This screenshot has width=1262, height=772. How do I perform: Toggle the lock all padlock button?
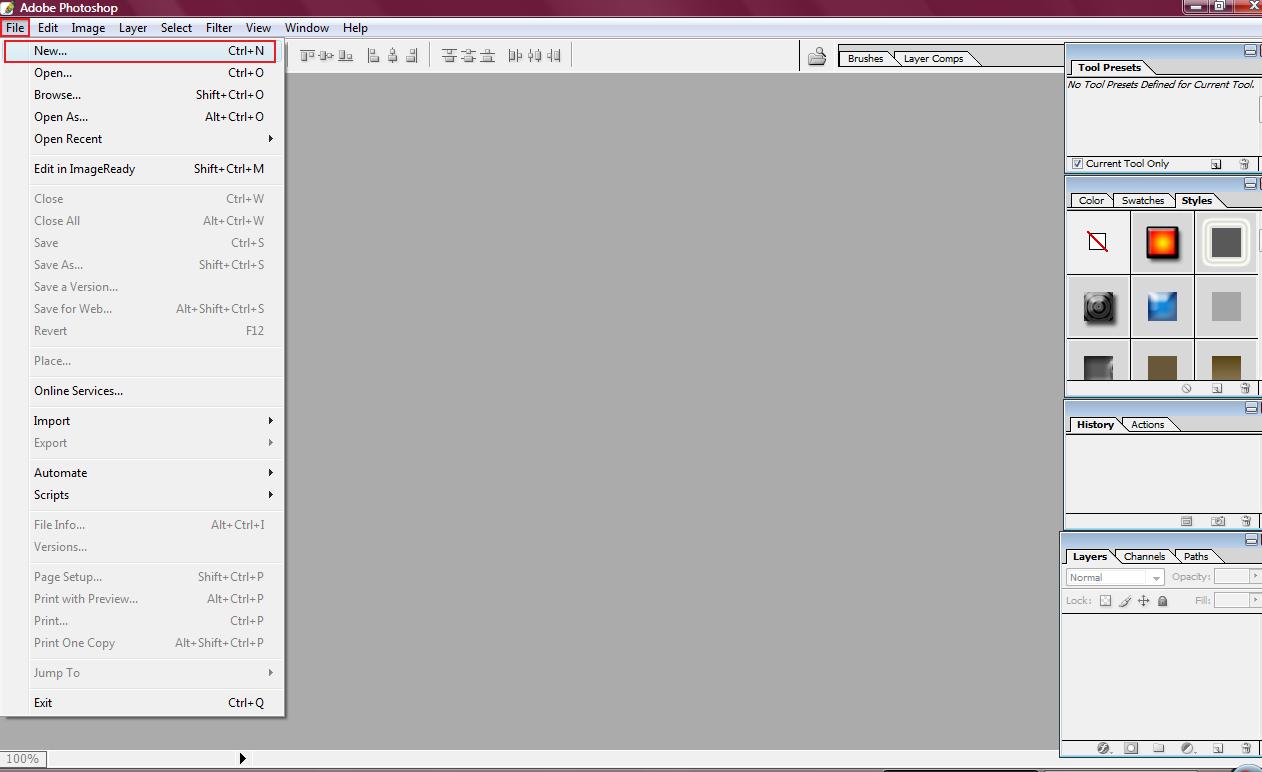point(1162,601)
